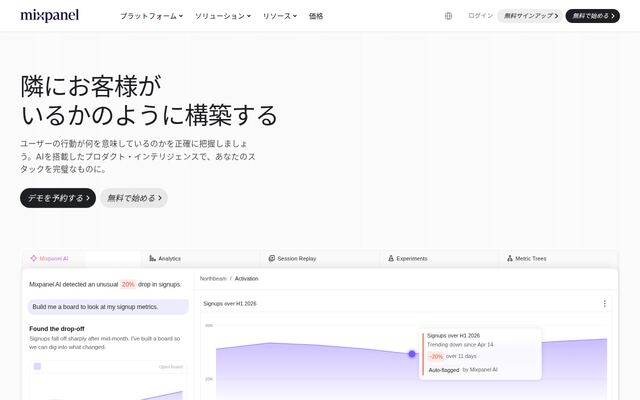Image resolution: width=640 pixels, height=400 pixels.
Task: Expand the プラットフォーム menu
Action: click(x=151, y=16)
